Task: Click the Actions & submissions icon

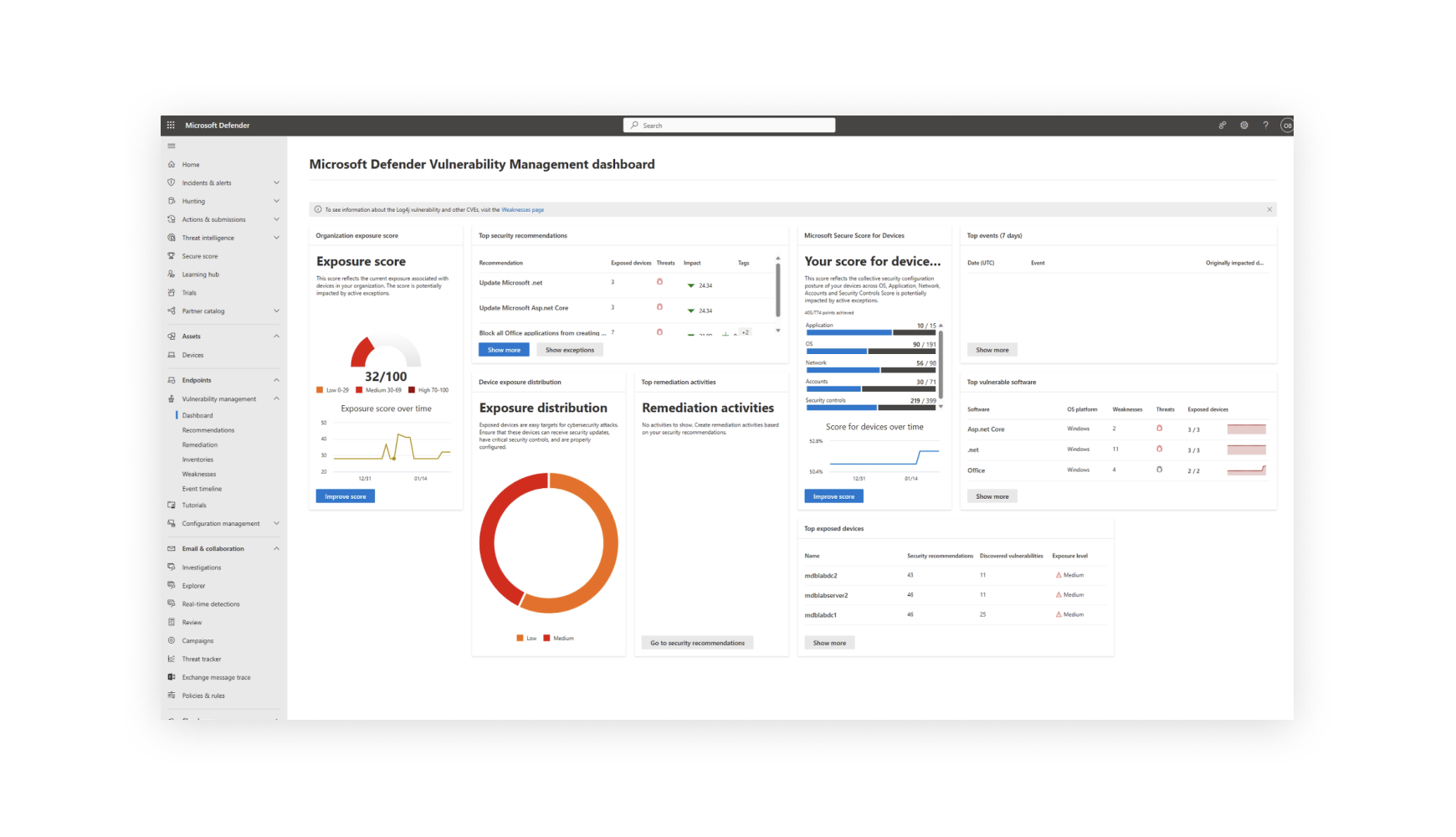Action: point(172,219)
